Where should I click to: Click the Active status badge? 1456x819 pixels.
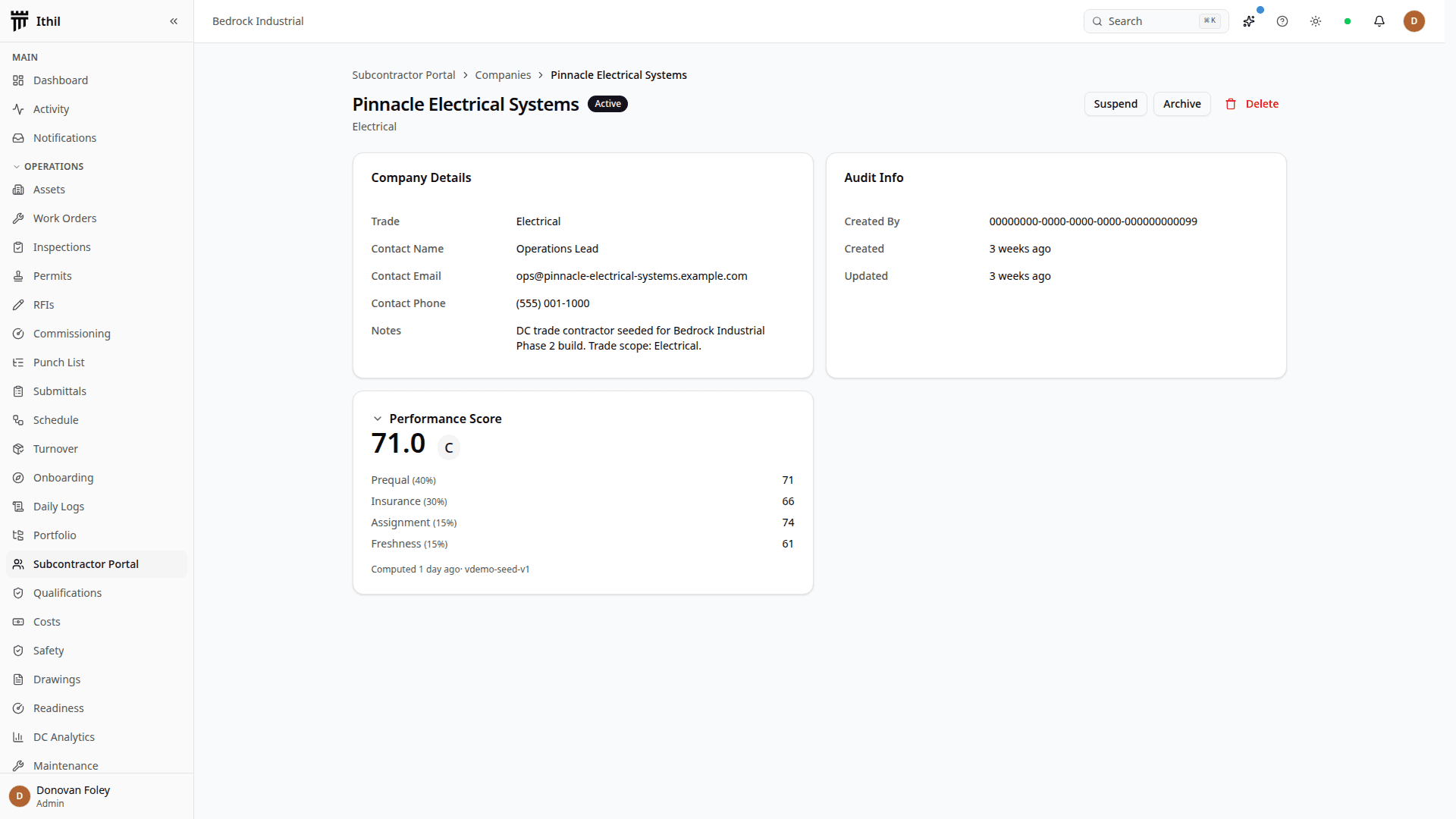point(607,104)
